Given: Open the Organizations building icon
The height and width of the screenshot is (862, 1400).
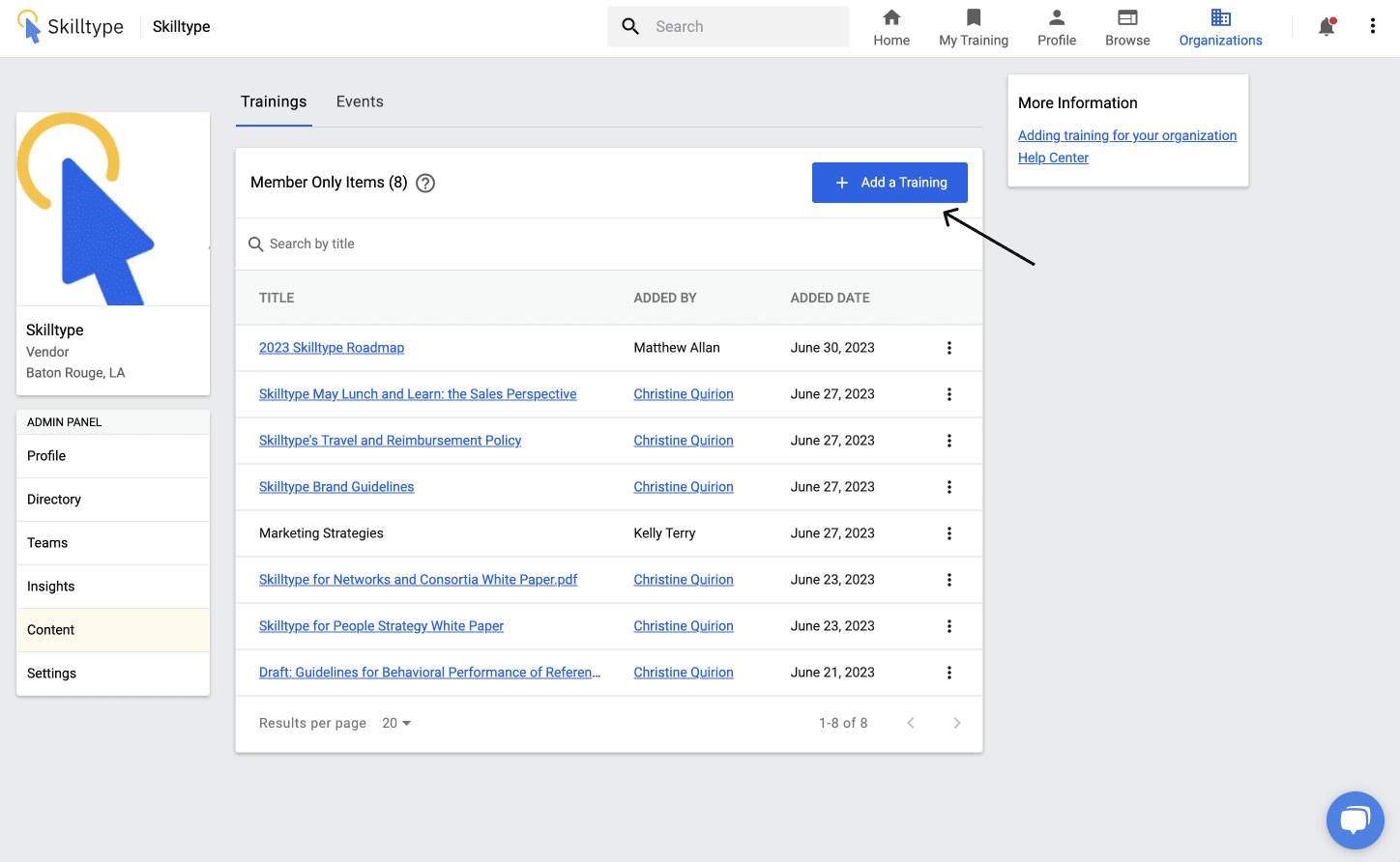Looking at the screenshot, I should (1221, 17).
